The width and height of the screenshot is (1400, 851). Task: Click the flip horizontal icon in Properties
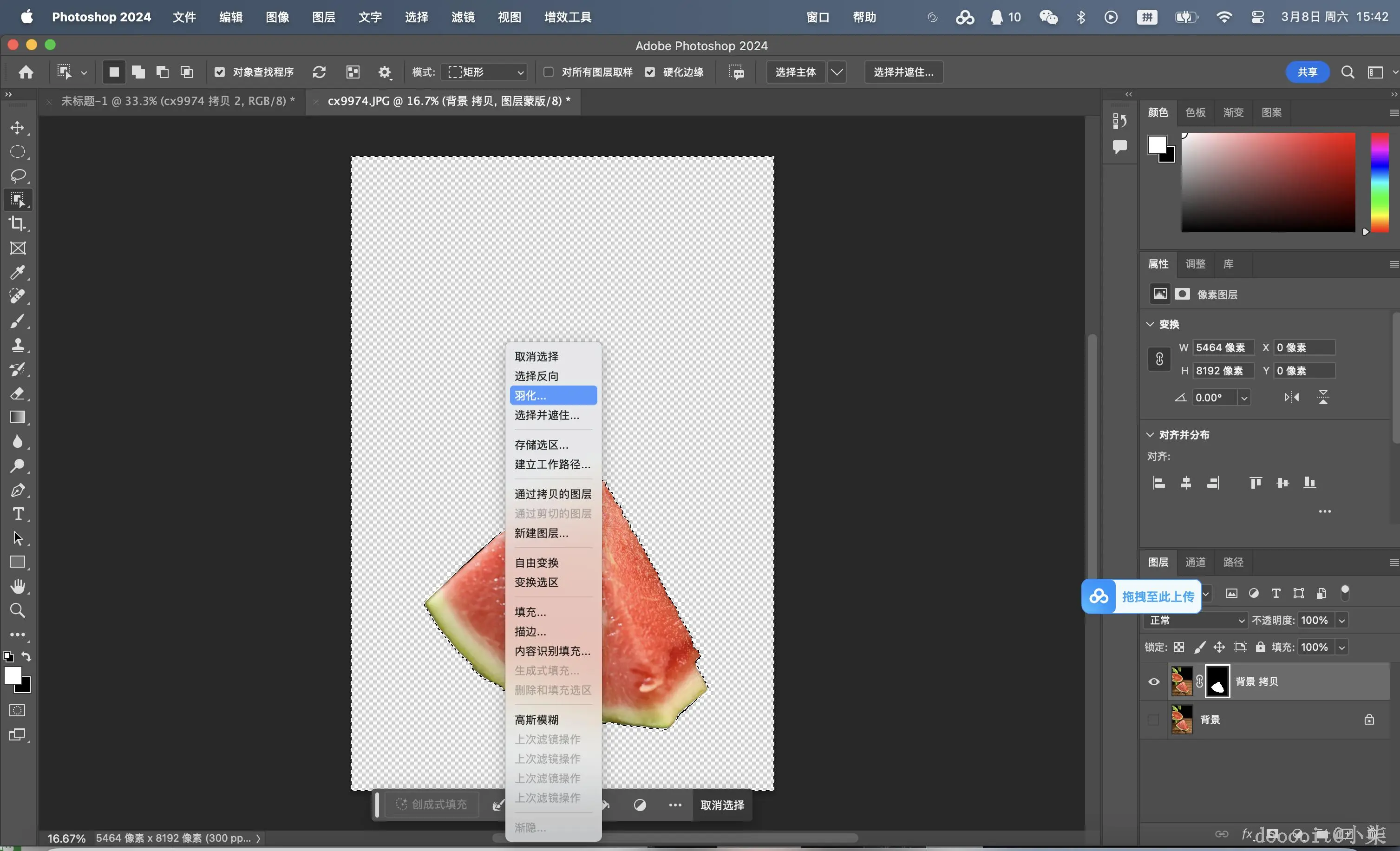pos(1291,398)
